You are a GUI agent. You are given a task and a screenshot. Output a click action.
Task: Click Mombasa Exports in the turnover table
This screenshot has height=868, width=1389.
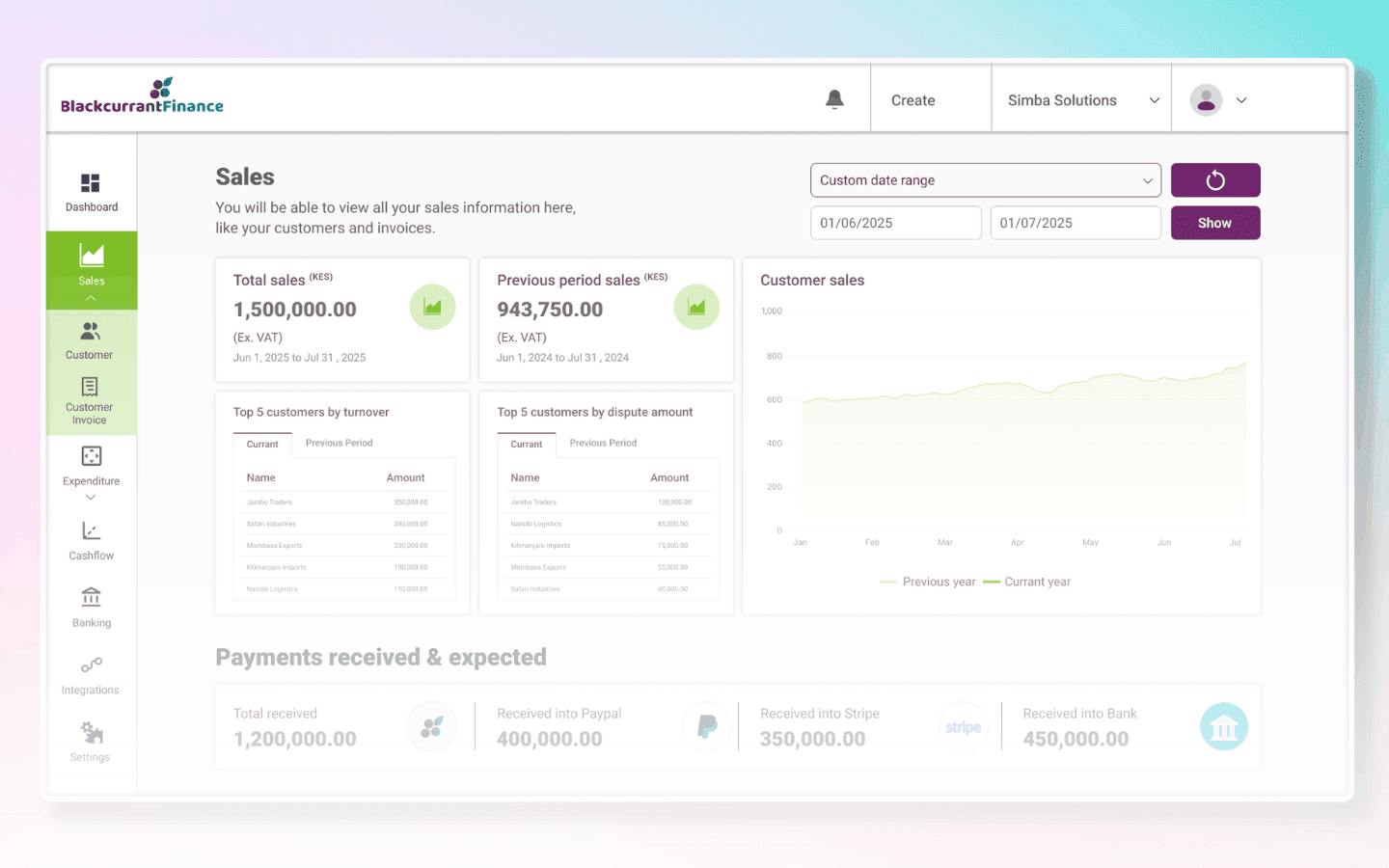(274, 546)
